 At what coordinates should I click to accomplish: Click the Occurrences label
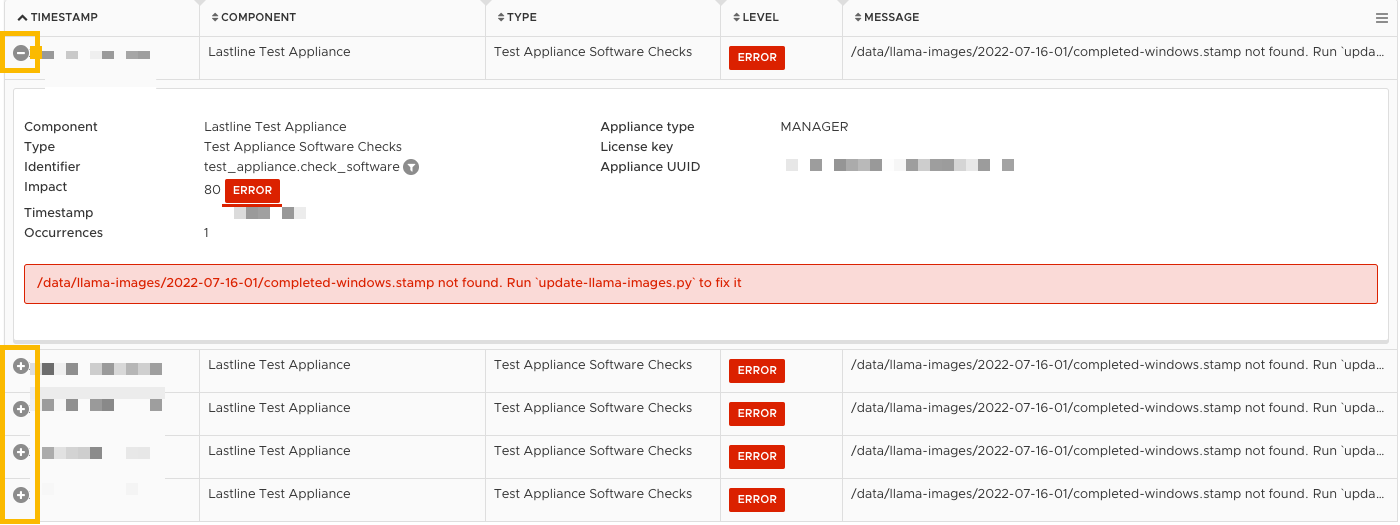[x=63, y=233]
